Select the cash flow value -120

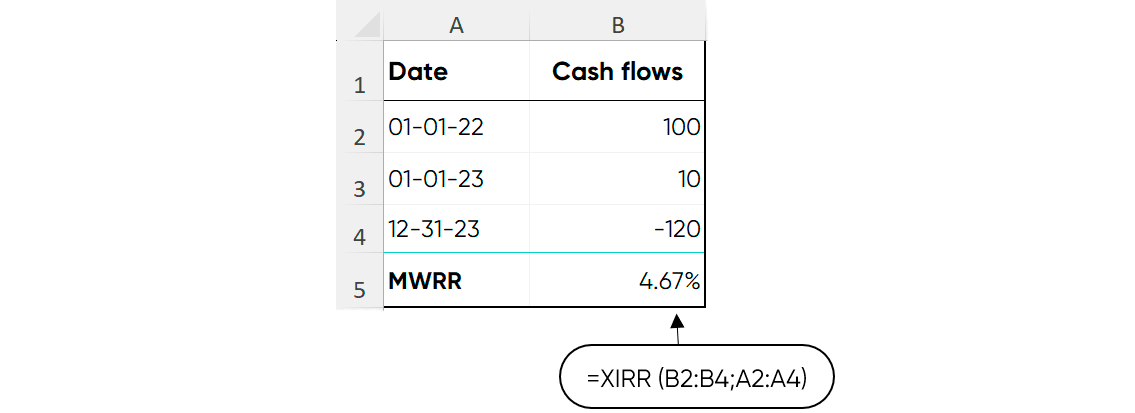[x=617, y=229]
